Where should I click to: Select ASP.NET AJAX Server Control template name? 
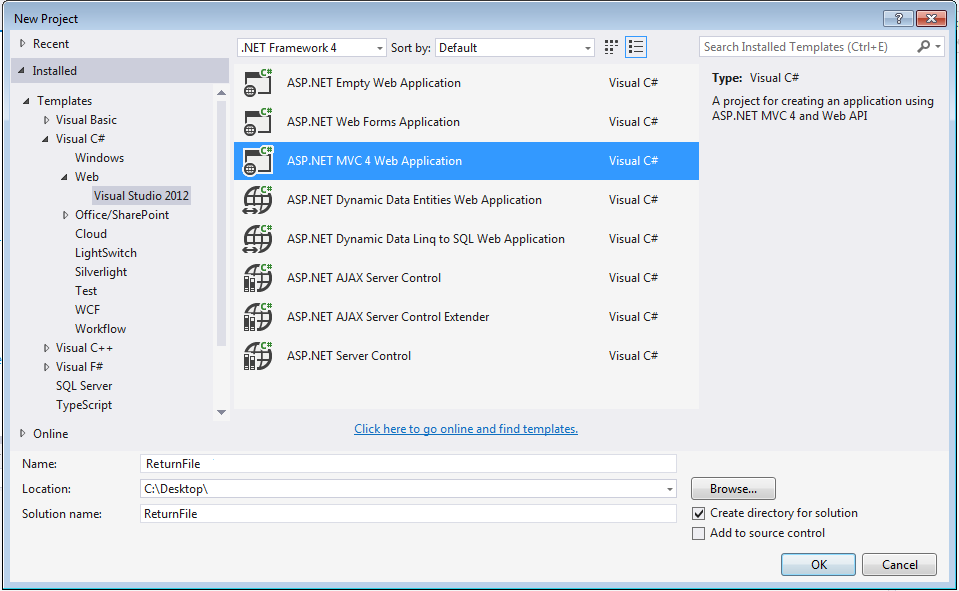[x=364, y=278]
